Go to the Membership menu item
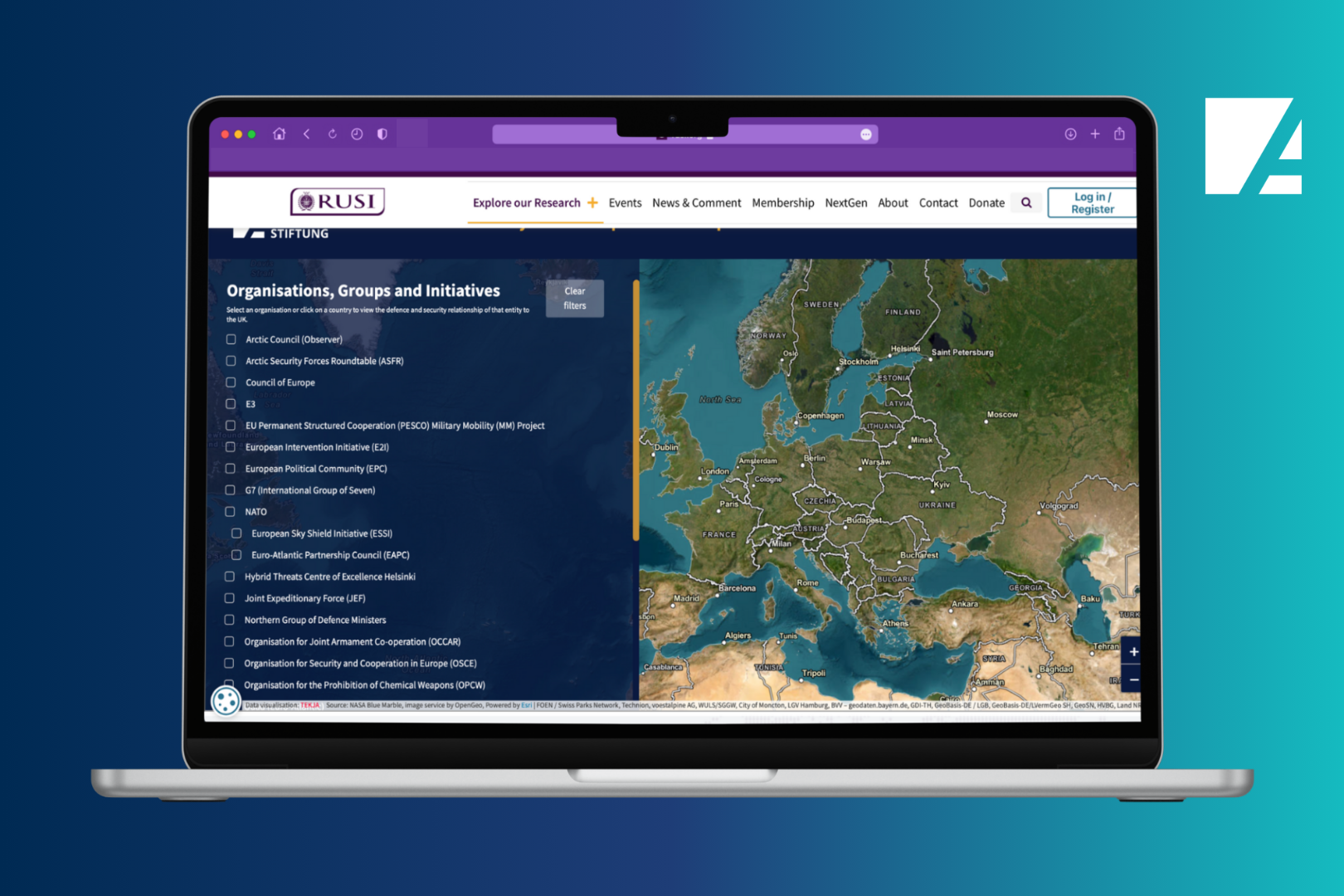The width and height of the screenshot is (1344, 896). click(782, 202)
